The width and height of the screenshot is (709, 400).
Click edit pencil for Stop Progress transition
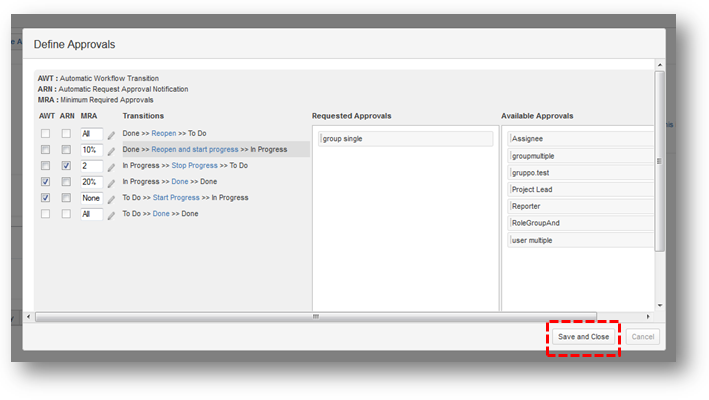(x=111, y=166)
